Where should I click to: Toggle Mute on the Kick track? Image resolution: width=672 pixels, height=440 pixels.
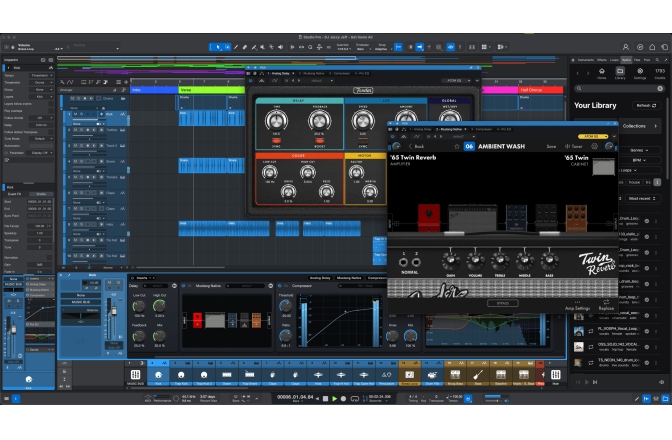tap(75, 114)
